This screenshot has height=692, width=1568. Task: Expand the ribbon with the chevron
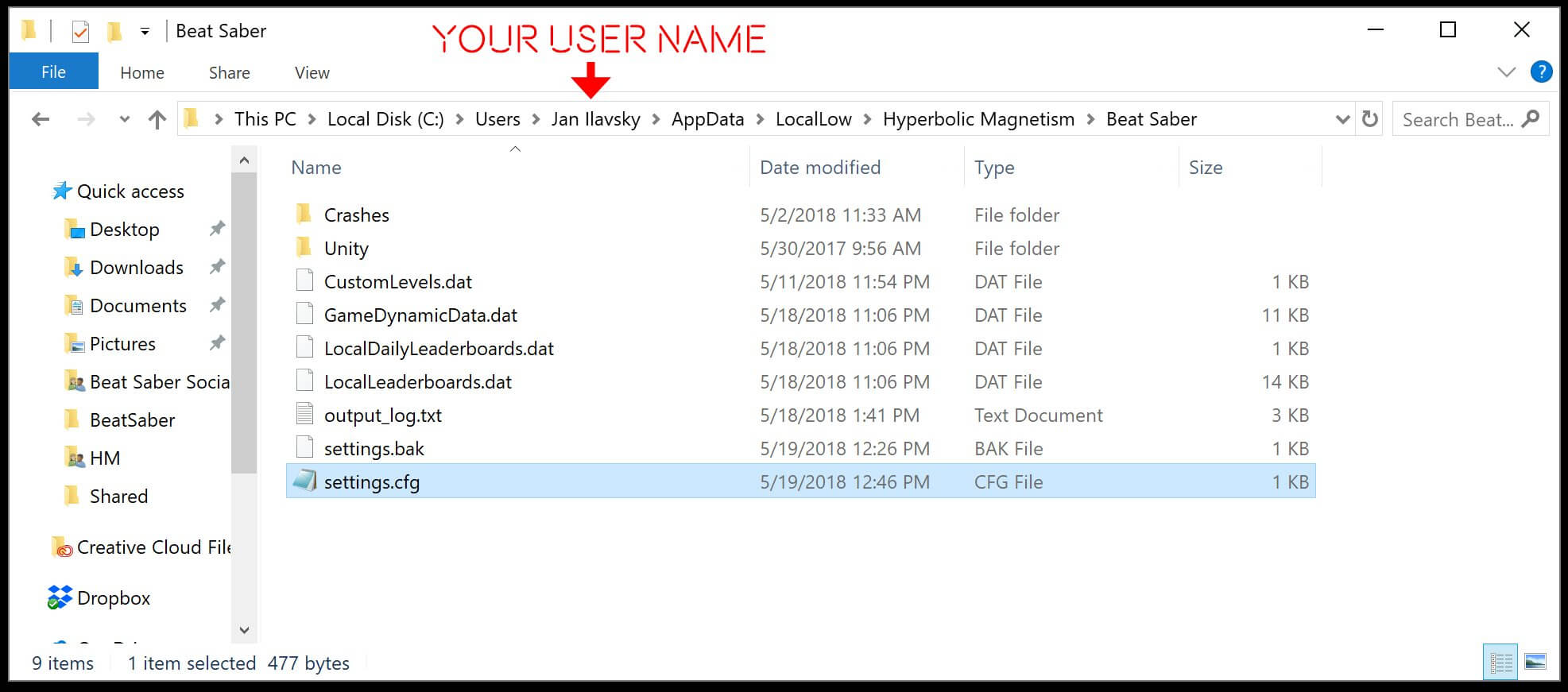click(x=1506, y=72)
